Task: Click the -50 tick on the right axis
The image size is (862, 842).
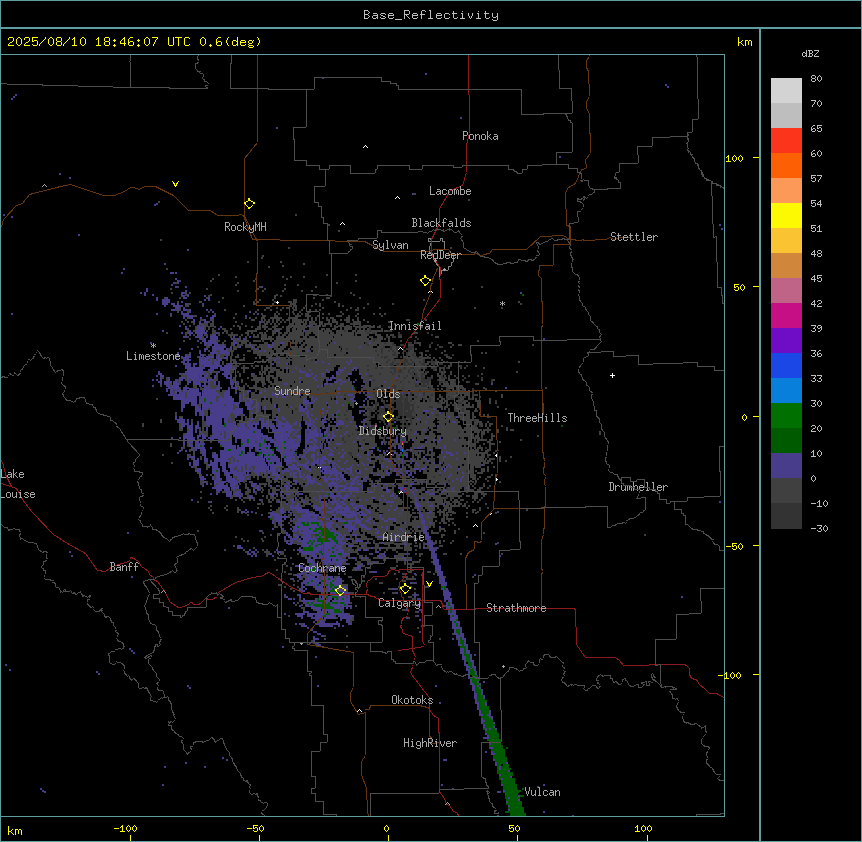Action: coord(734,546)
